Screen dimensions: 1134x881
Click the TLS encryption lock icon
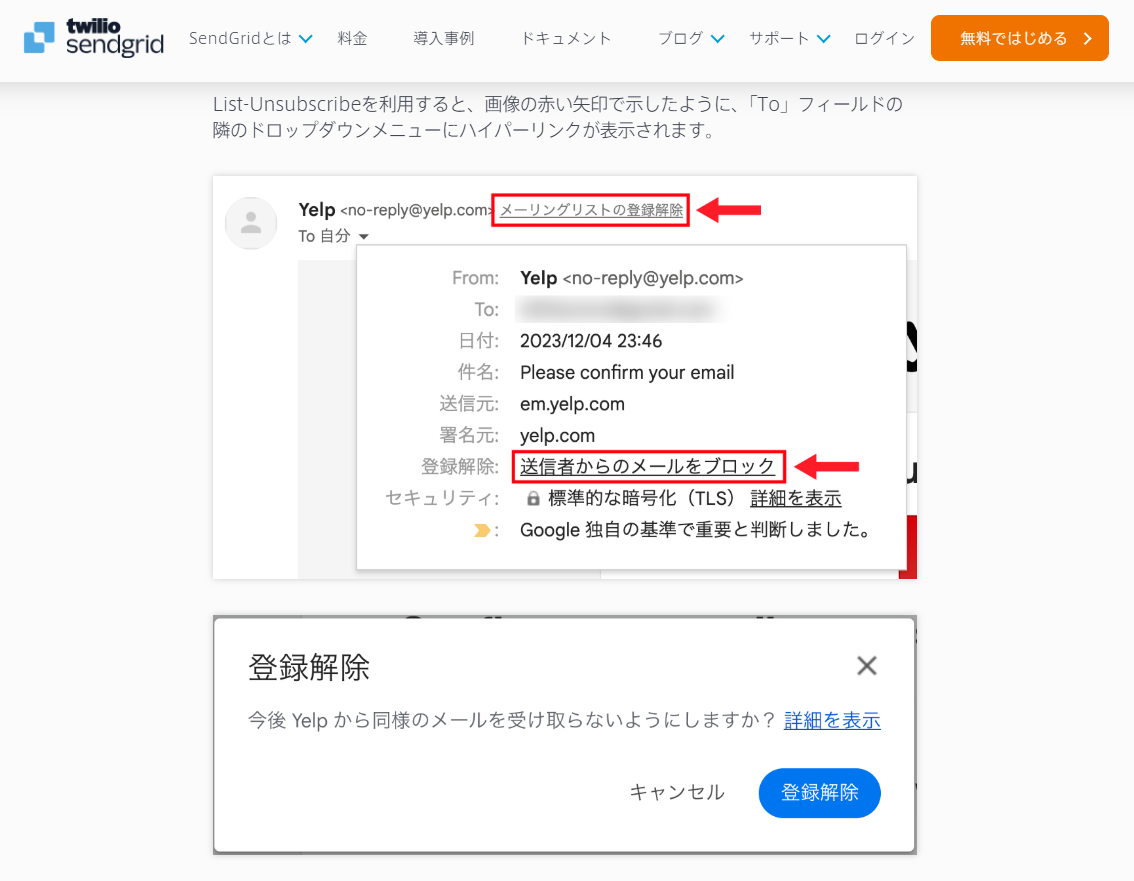(532, 498)
